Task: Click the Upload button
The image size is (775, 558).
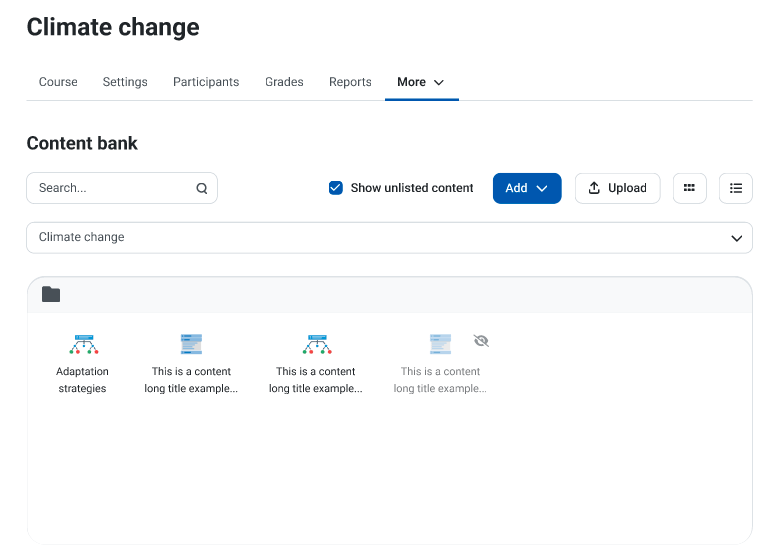Action: pyautogui.click(x=617, y=188)
